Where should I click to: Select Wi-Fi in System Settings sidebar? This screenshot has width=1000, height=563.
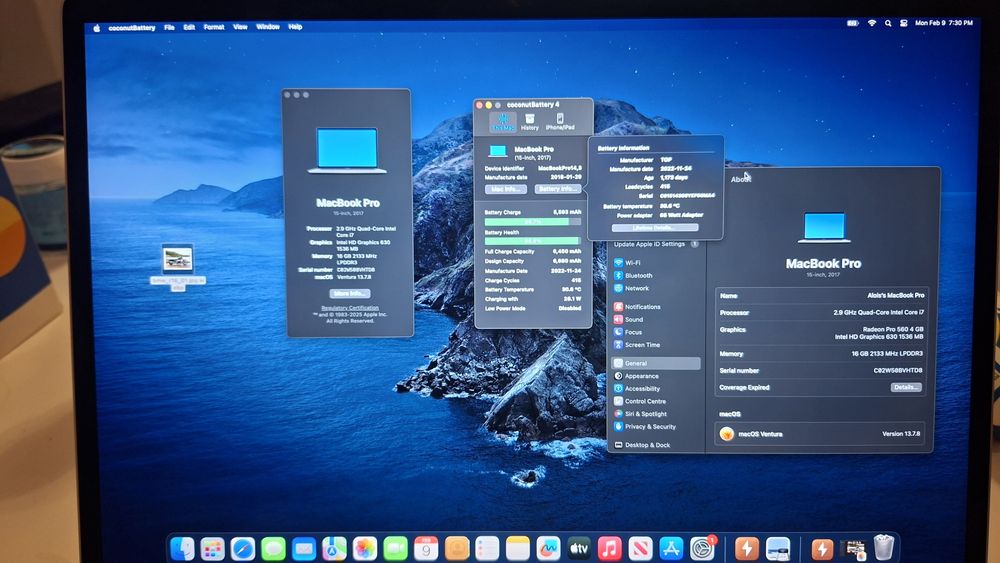(656, 263)
